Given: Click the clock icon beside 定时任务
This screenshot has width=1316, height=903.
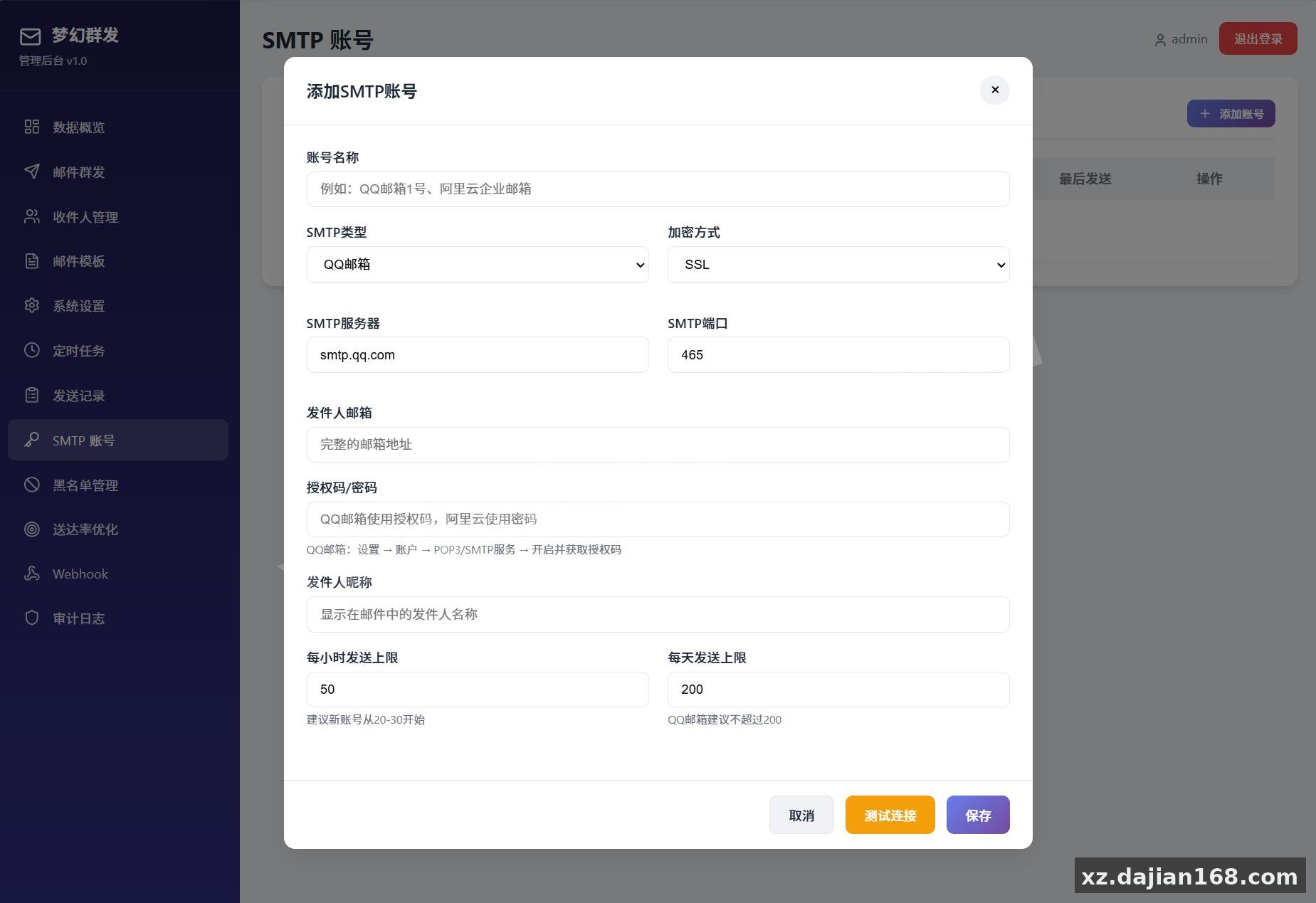Looking at the screenshot, I should [32, 350].
